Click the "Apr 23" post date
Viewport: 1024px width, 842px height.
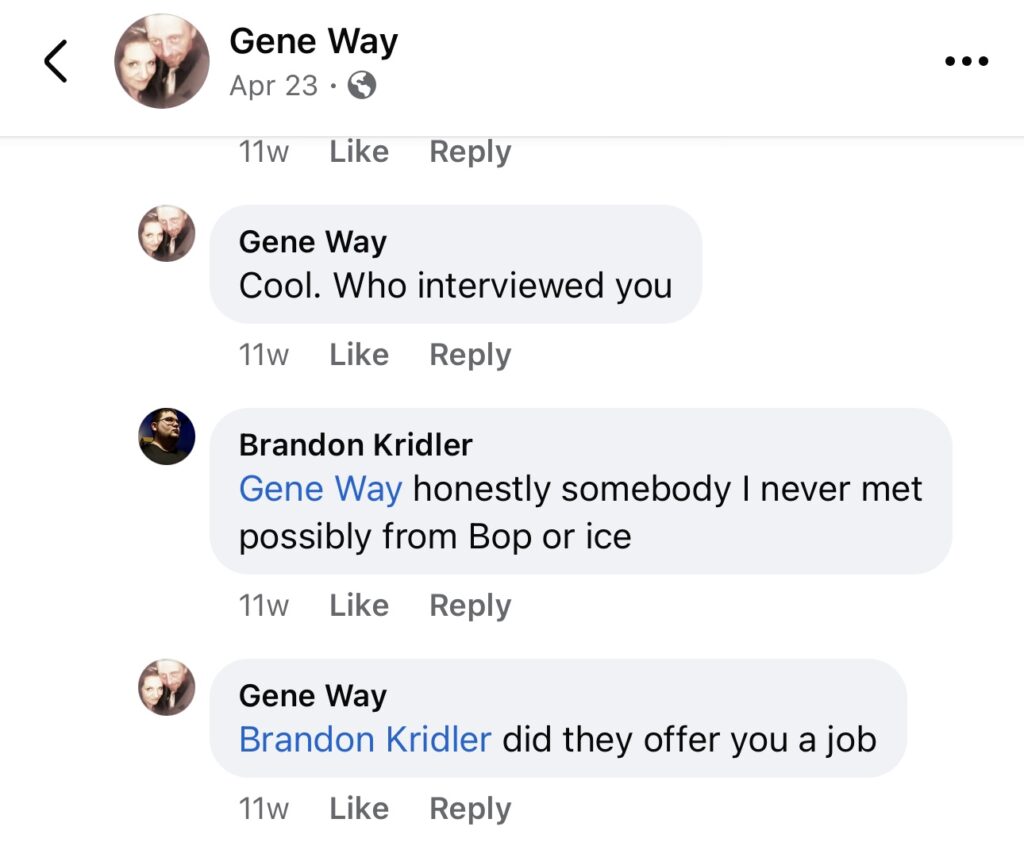[x=273, y=87]
